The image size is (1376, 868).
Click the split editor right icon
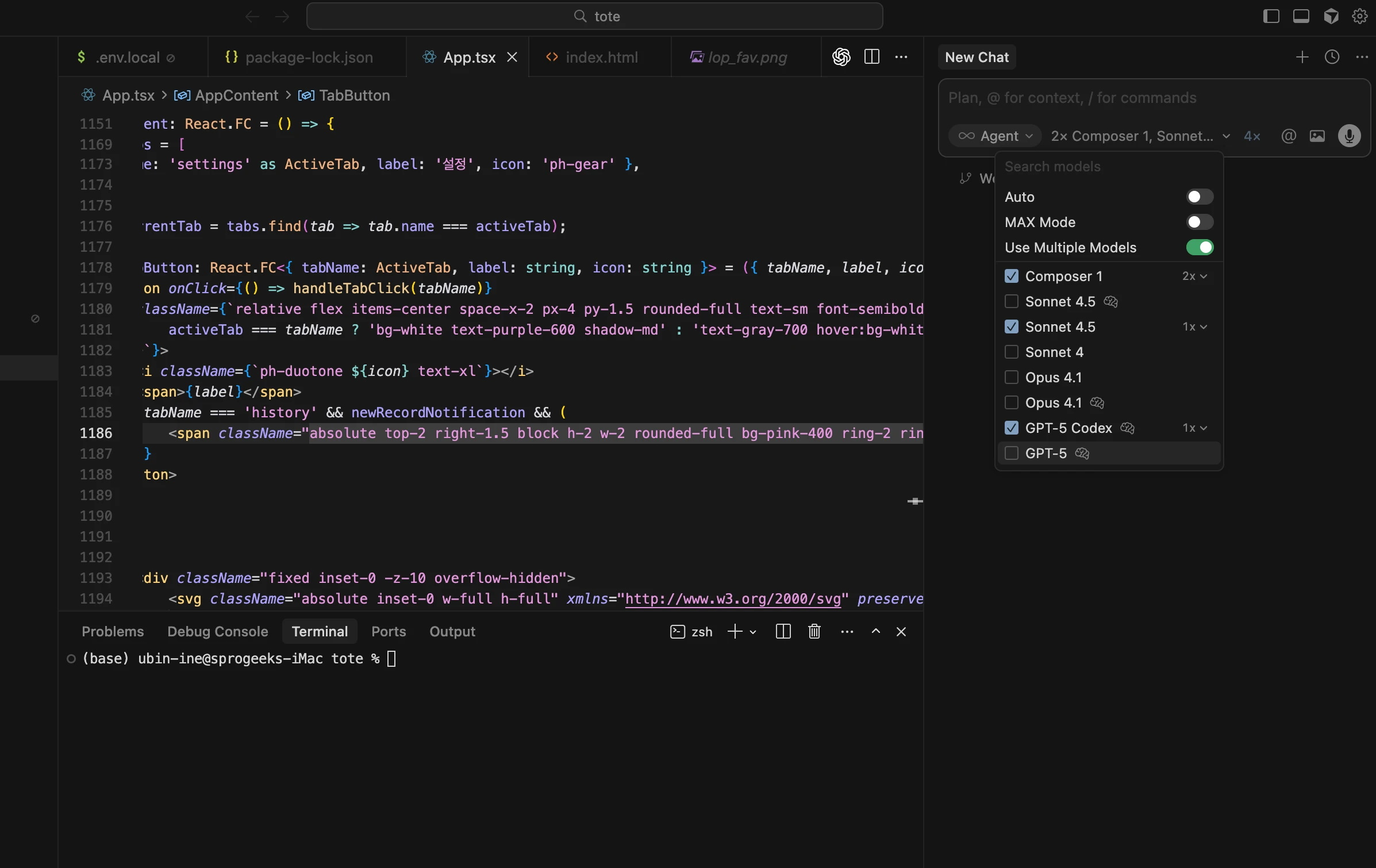tap(871, 57)
